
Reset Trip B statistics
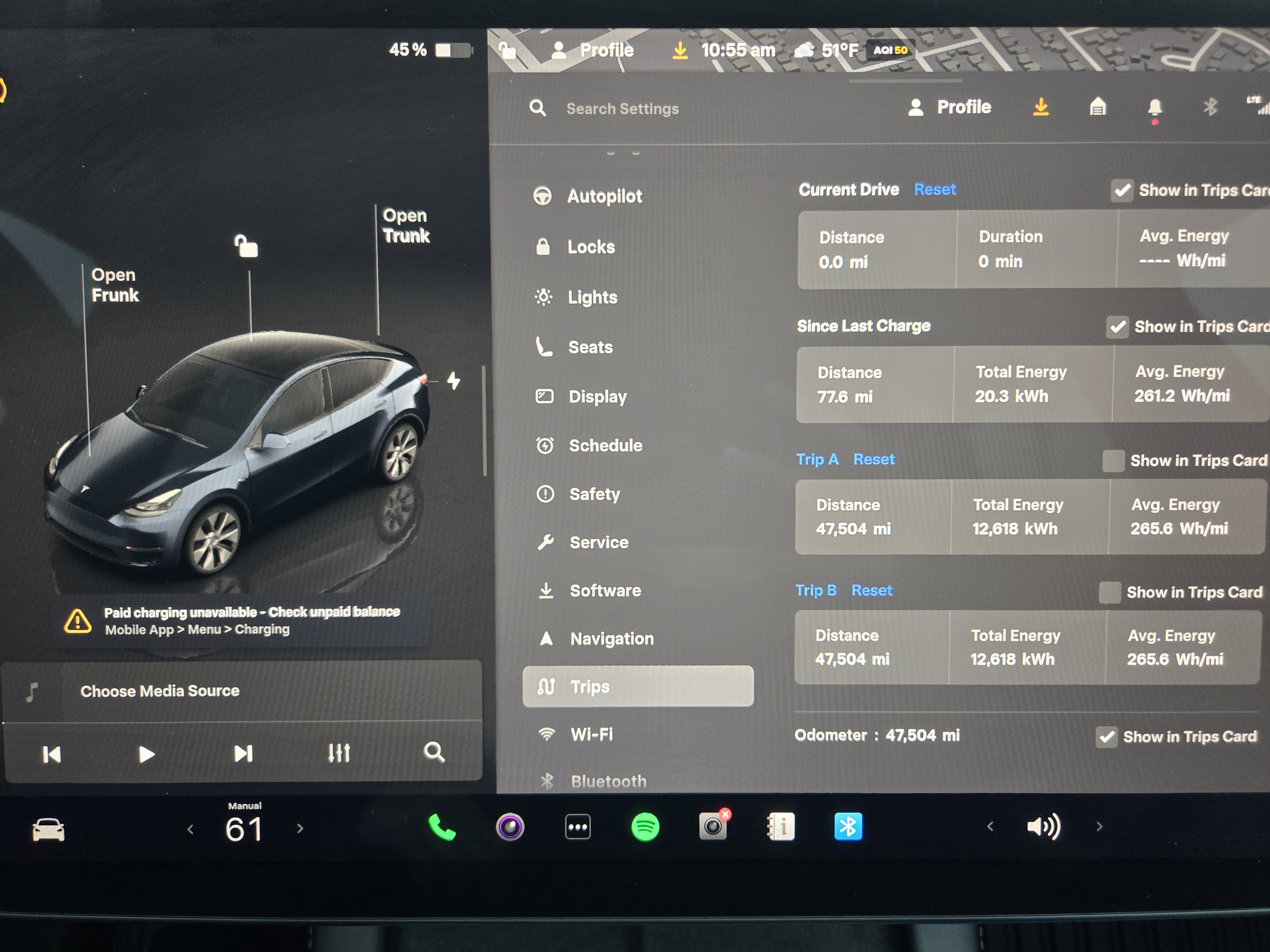coord(872,591)
